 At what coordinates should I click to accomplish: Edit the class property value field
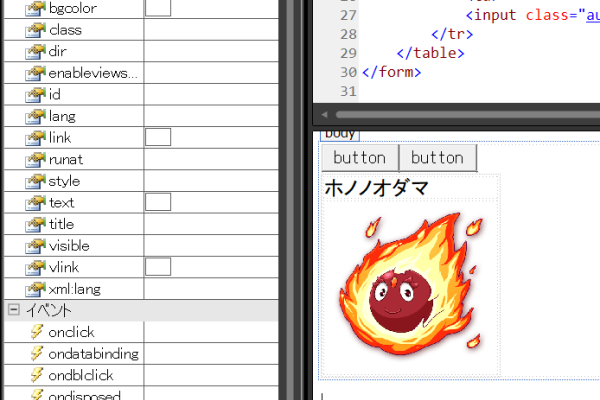tap(211, 29)
